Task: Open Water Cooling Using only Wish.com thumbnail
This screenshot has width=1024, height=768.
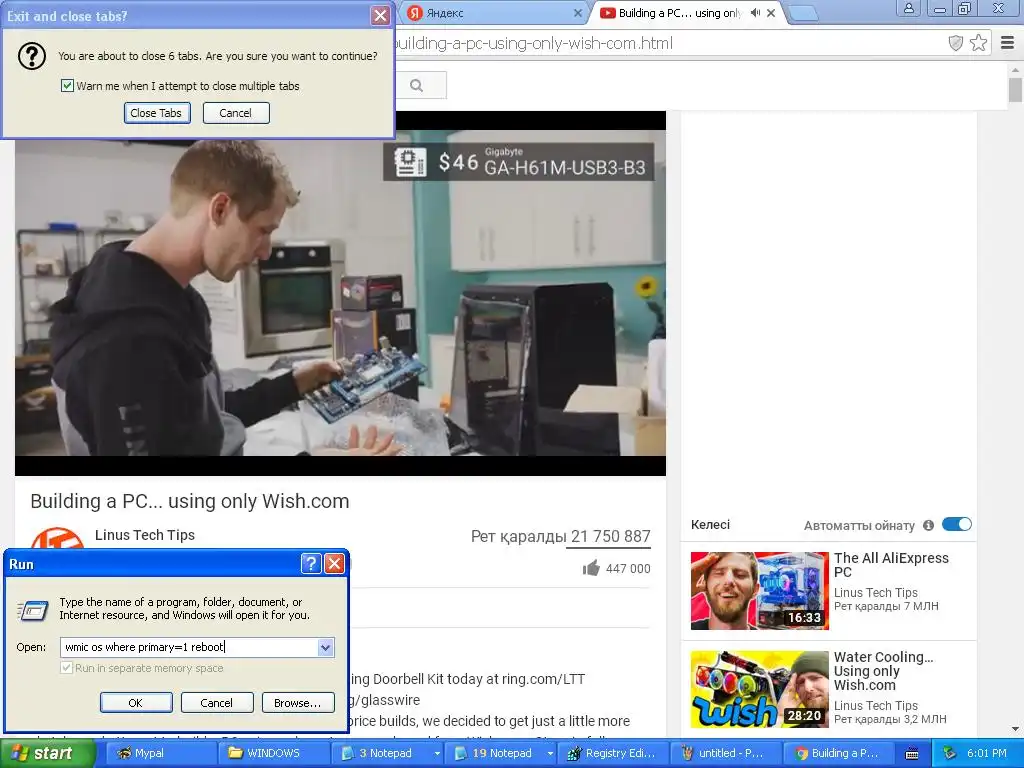Action: (x=760, y=690)
